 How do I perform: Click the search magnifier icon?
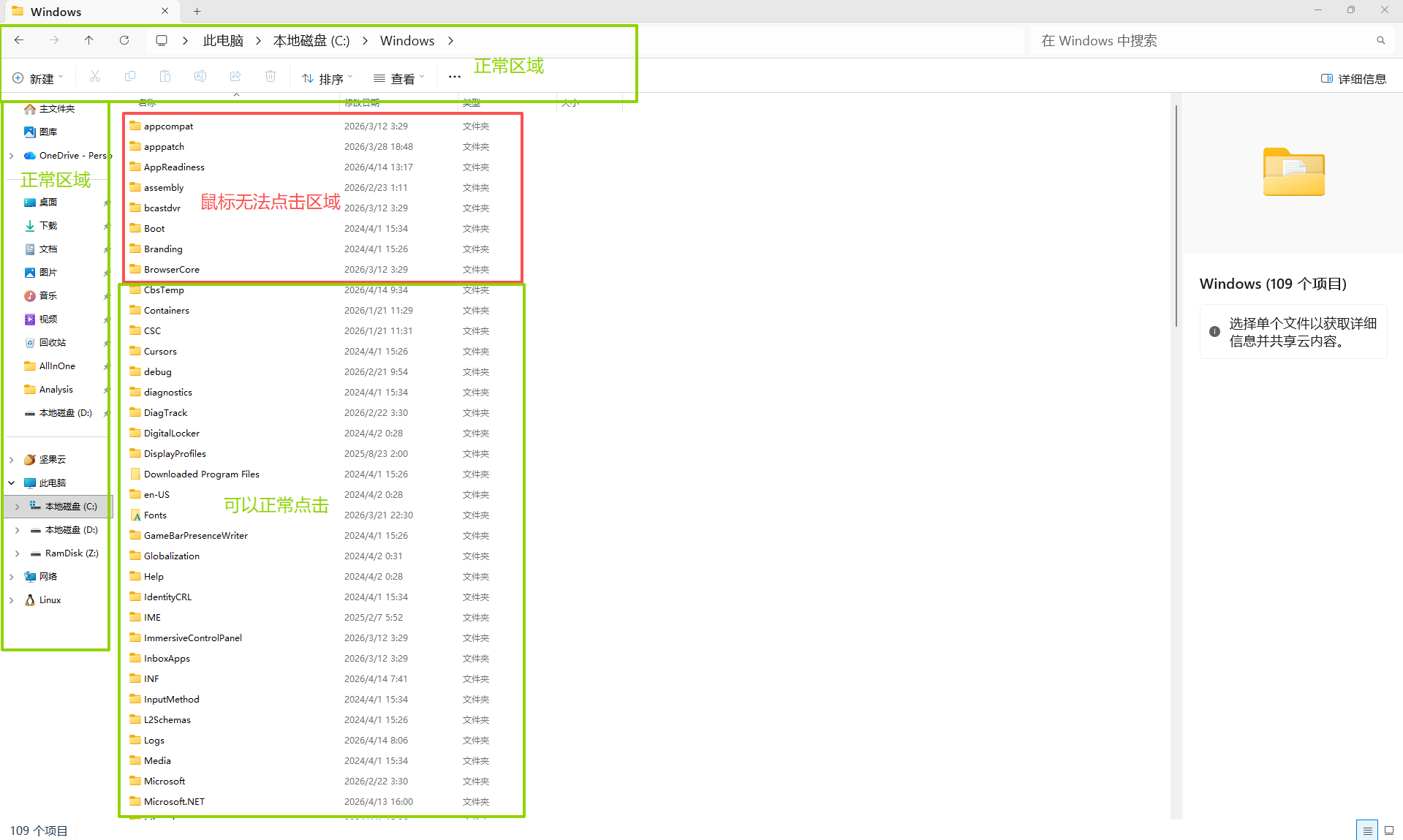point(1381,41)
